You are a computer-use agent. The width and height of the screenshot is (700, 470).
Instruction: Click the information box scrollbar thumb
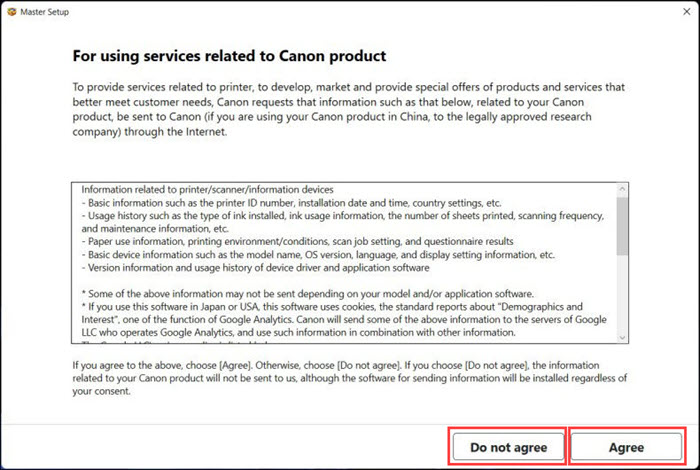coord(622,226)
